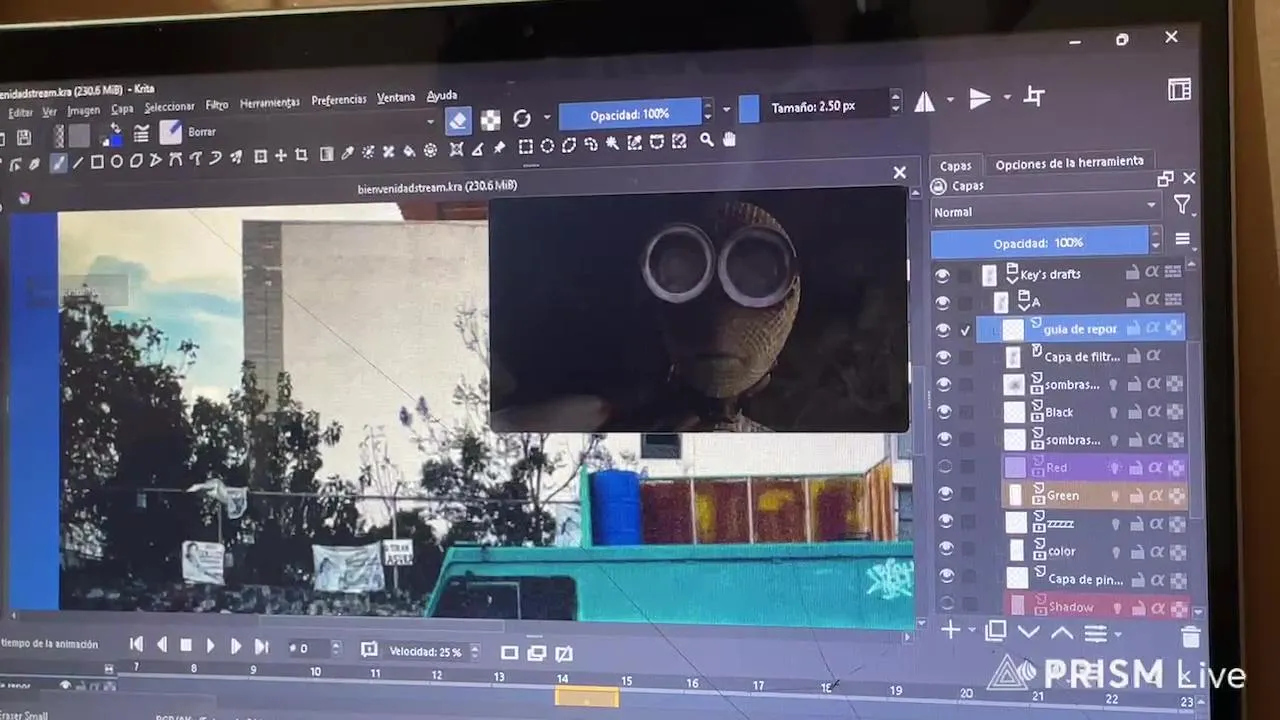The width and height of the screenshot is (1280, 720).
Task: Toggle preserve alpha checkerboard button
Action: (x=490, y=120)
